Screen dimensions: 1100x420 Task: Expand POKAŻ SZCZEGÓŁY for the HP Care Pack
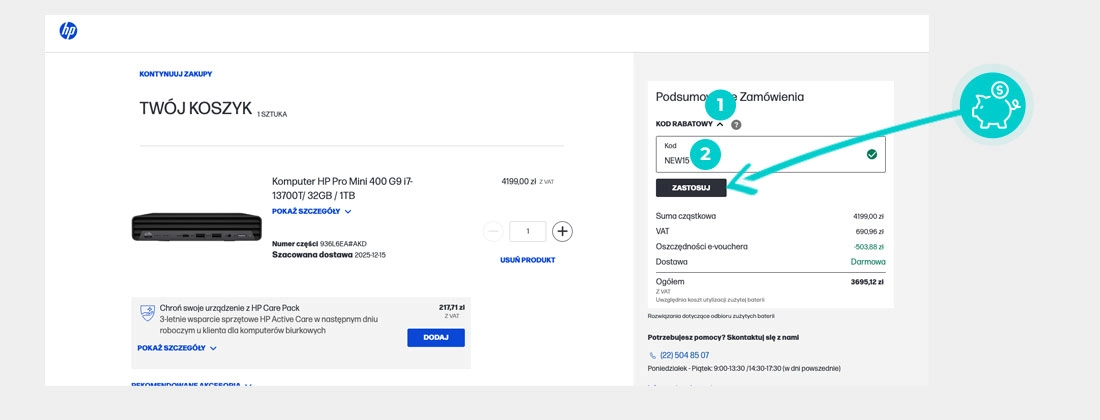[x=176, y=348]
